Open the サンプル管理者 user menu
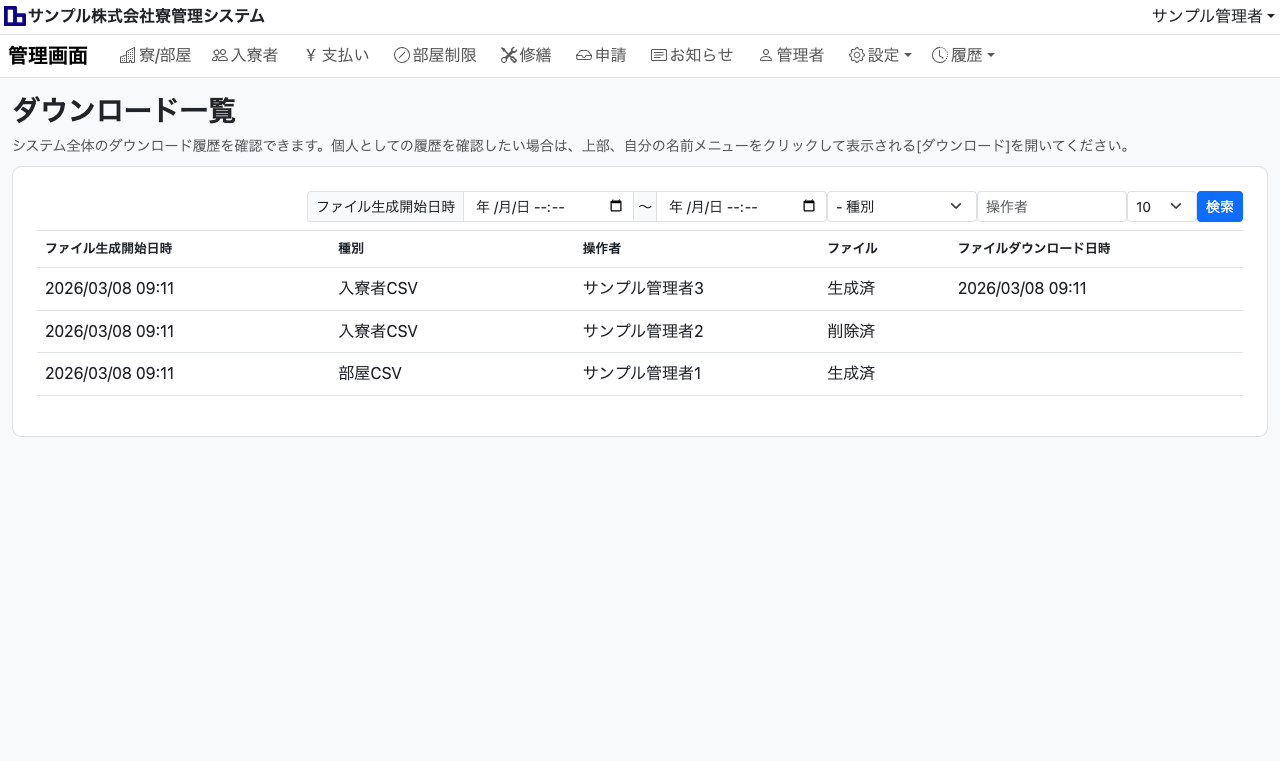Image resolution: width=1280 pixels, height=761 pixels. point(1213,16)
